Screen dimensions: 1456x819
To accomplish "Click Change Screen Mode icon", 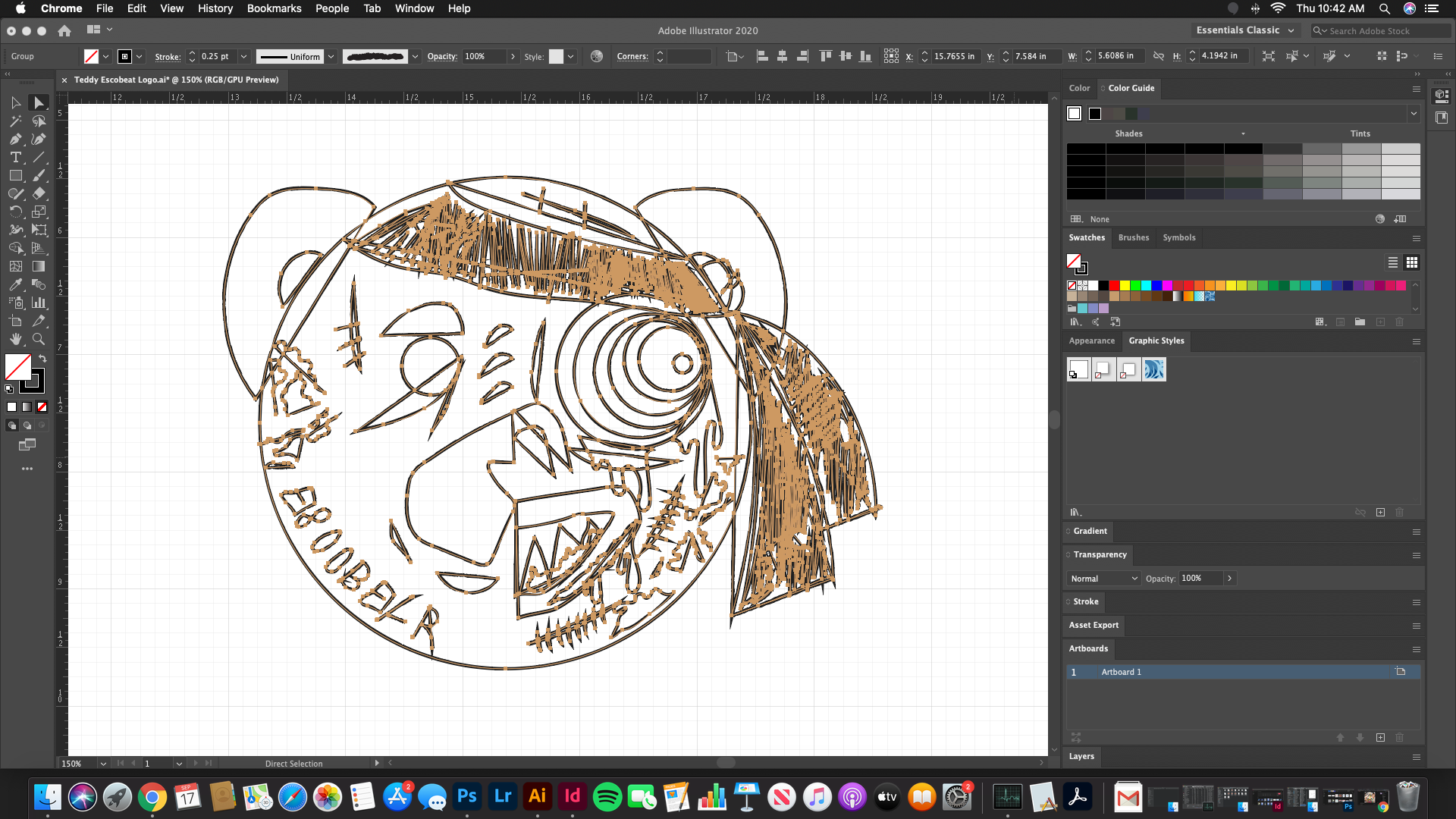I will (27, 445).
